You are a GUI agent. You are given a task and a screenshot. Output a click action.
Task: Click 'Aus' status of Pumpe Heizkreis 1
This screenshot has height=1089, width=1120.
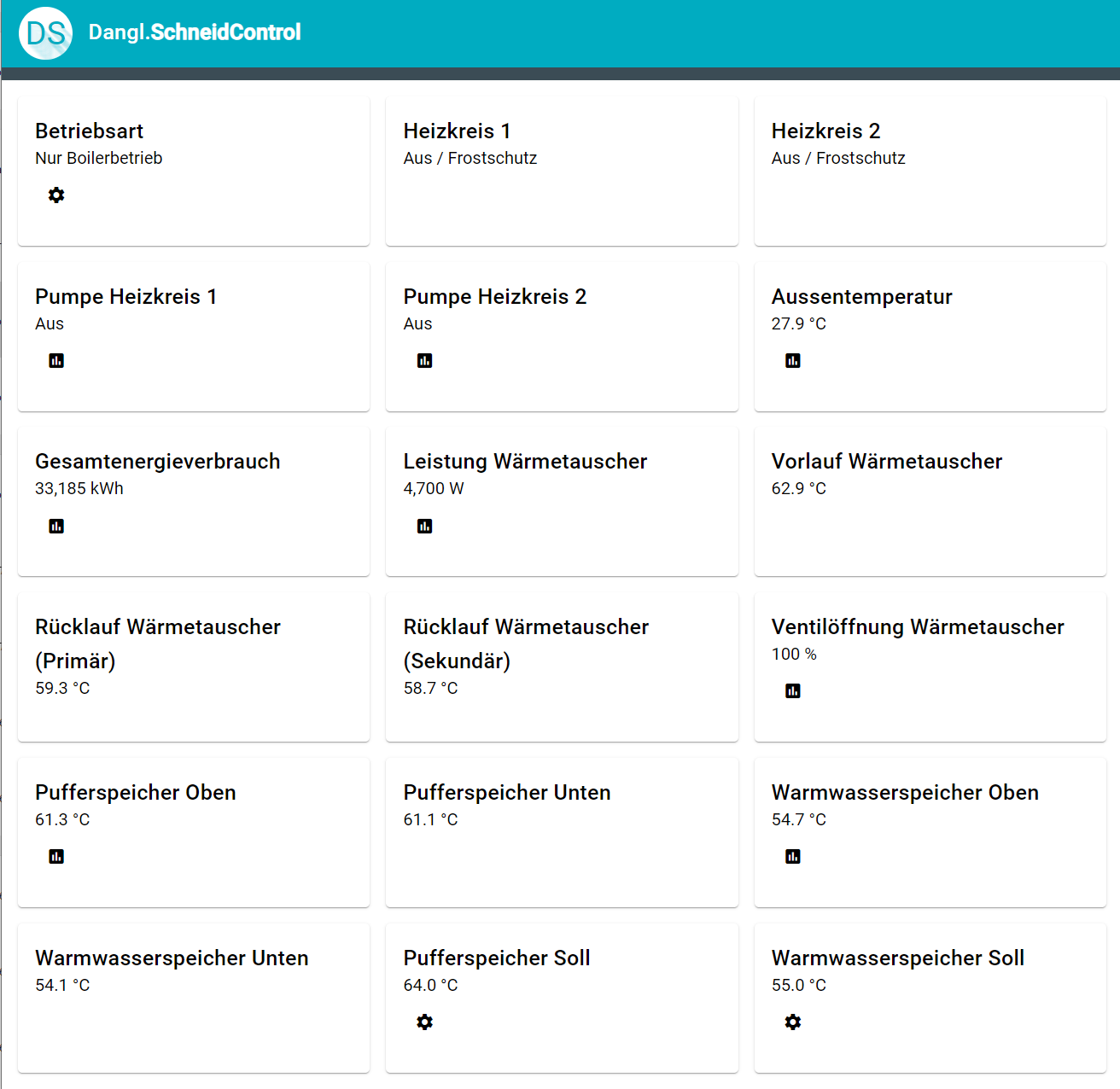50,323
